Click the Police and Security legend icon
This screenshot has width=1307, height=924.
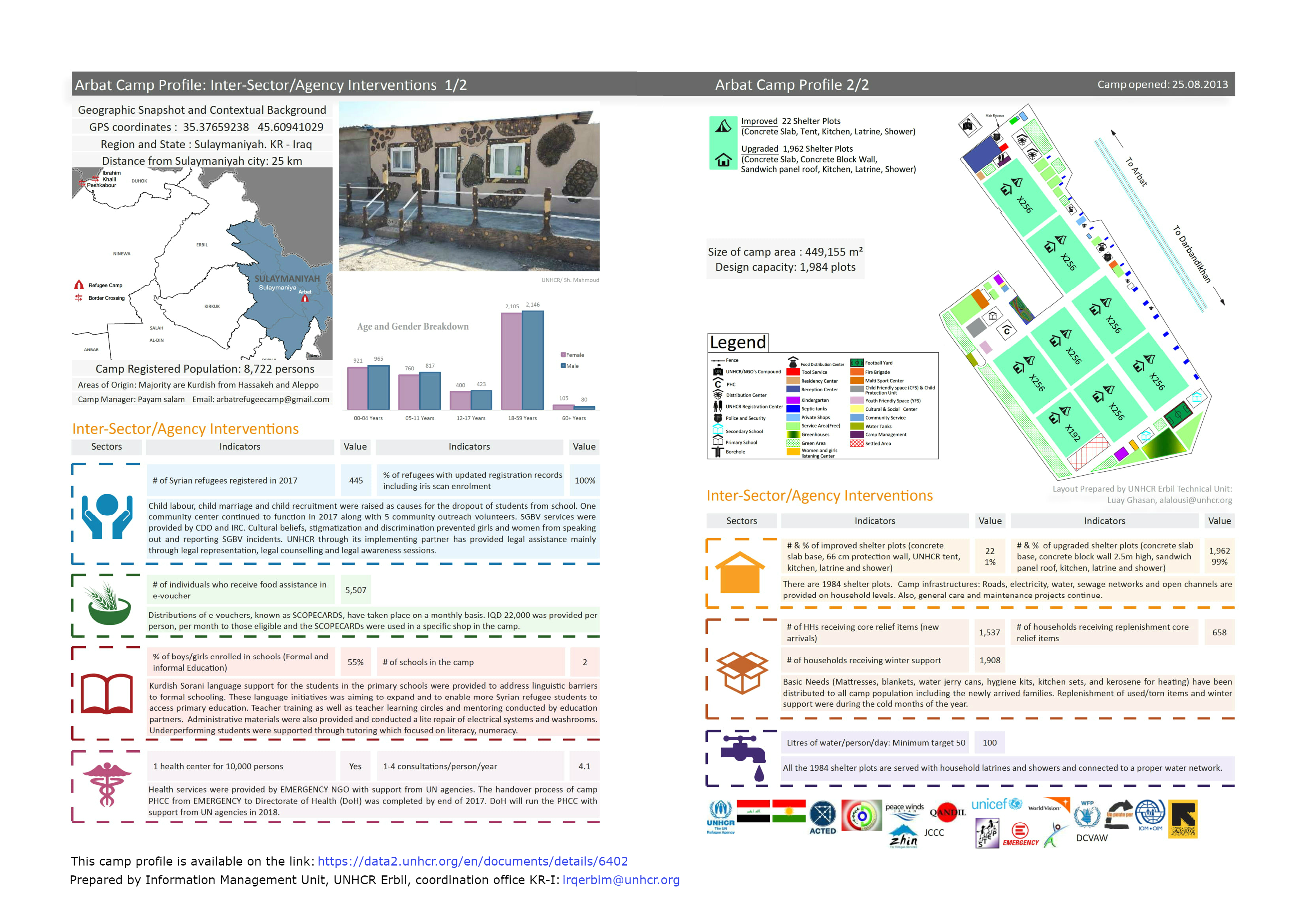718,418
